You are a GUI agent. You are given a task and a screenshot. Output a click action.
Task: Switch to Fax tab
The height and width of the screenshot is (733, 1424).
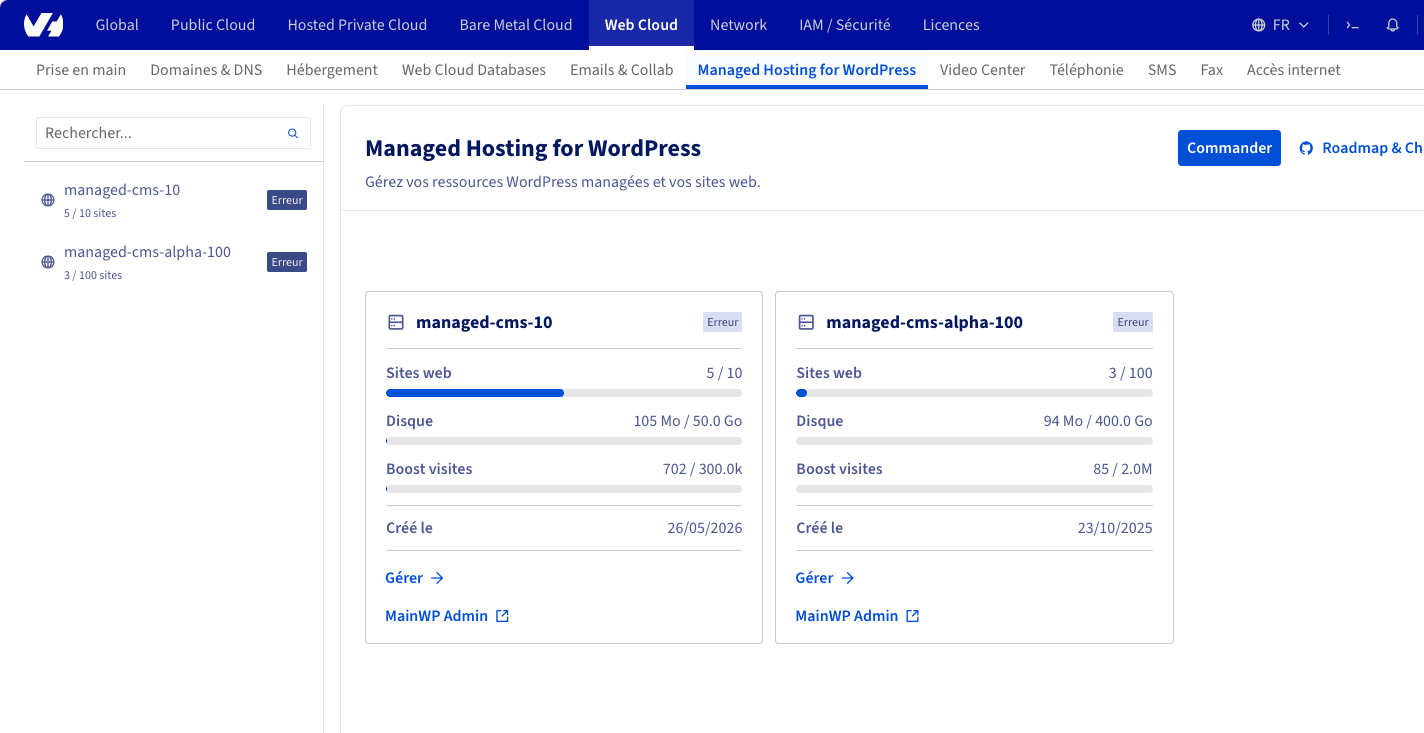point(1212,70)
